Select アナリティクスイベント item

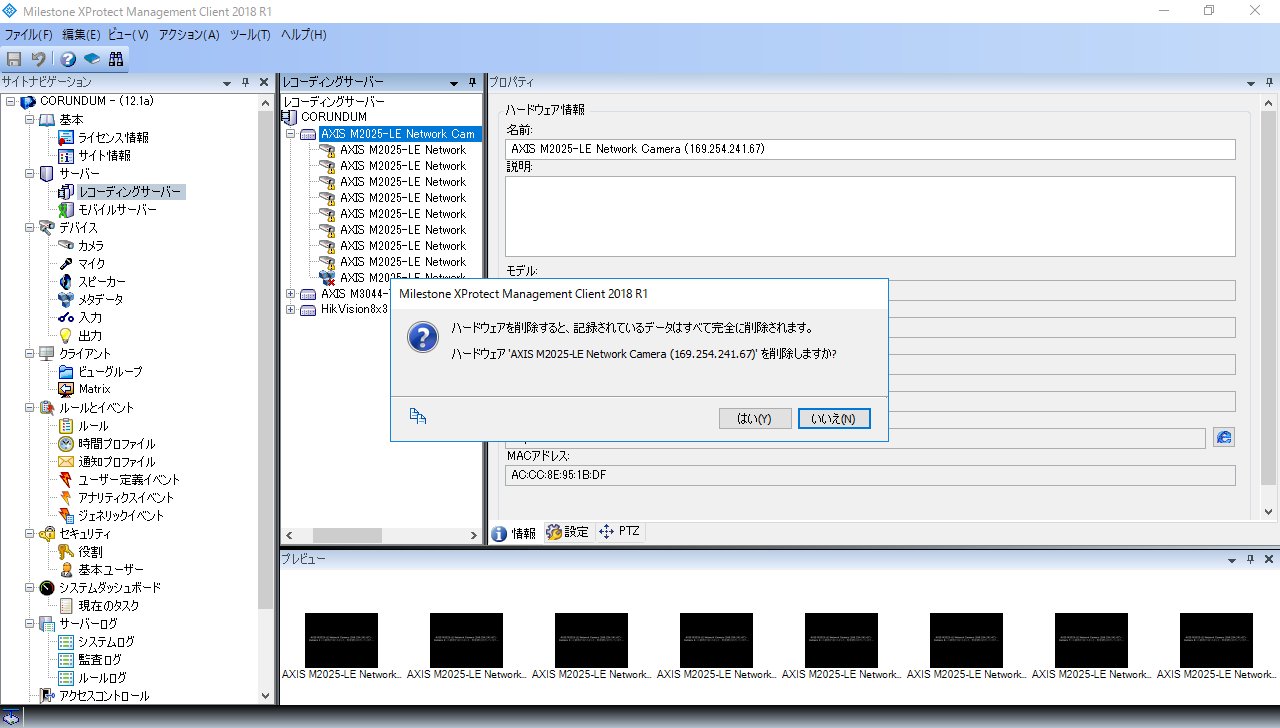(x=126, y=498)
